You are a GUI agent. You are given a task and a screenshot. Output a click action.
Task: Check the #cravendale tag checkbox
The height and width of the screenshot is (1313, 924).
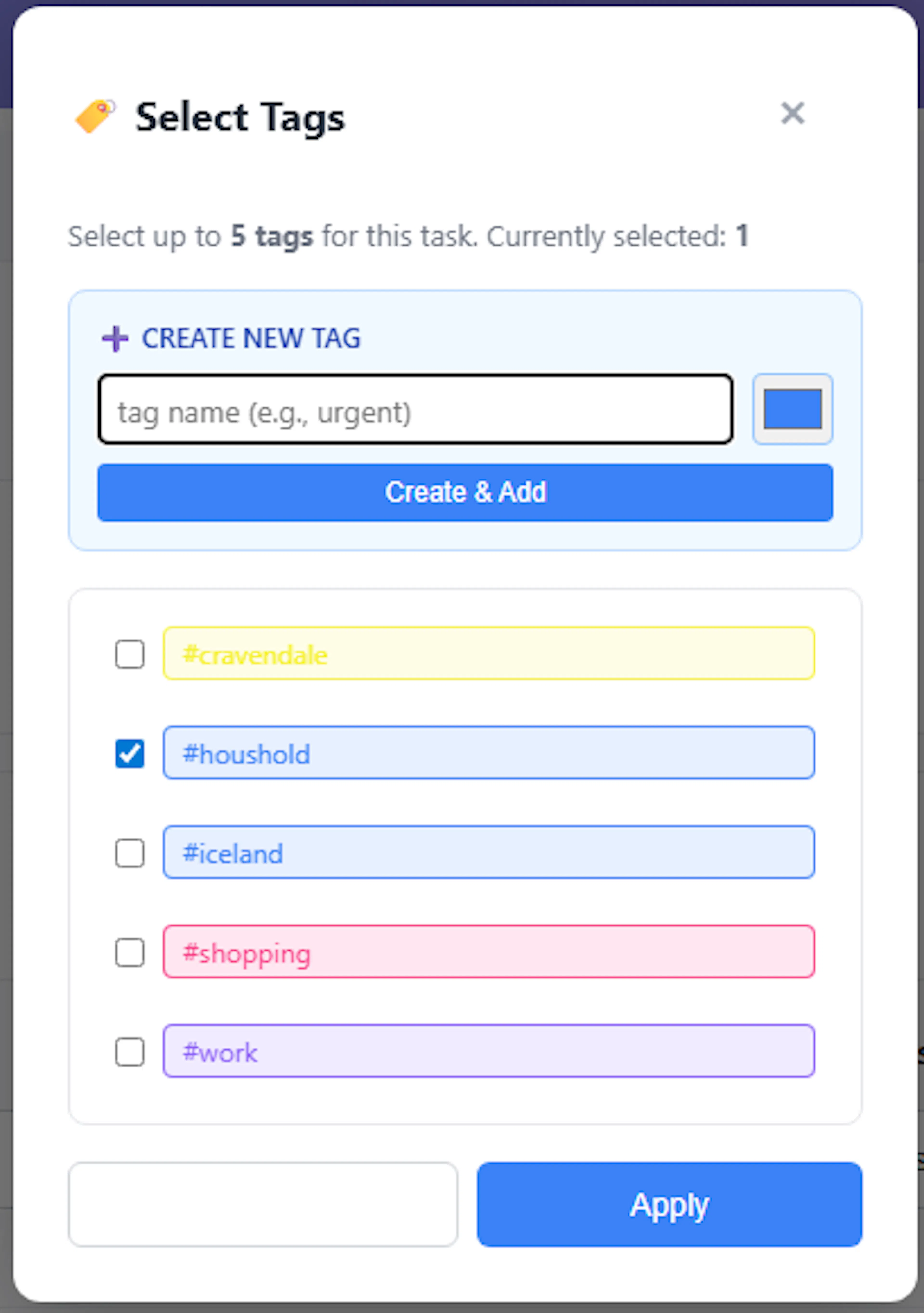[x=130, y=654]
